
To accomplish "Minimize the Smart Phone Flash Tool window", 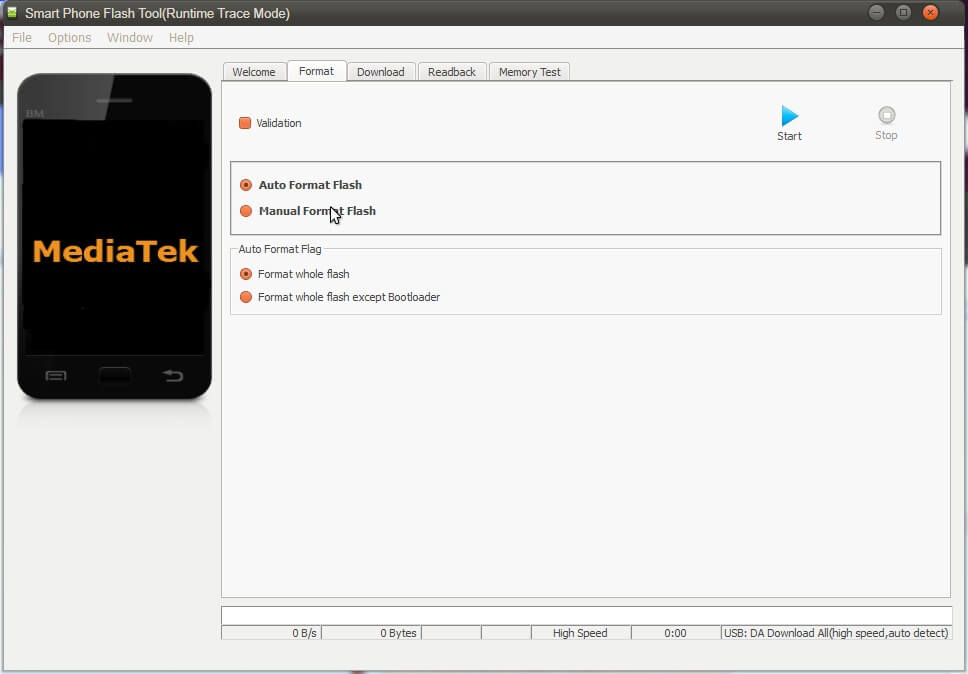I will (876, 12).
